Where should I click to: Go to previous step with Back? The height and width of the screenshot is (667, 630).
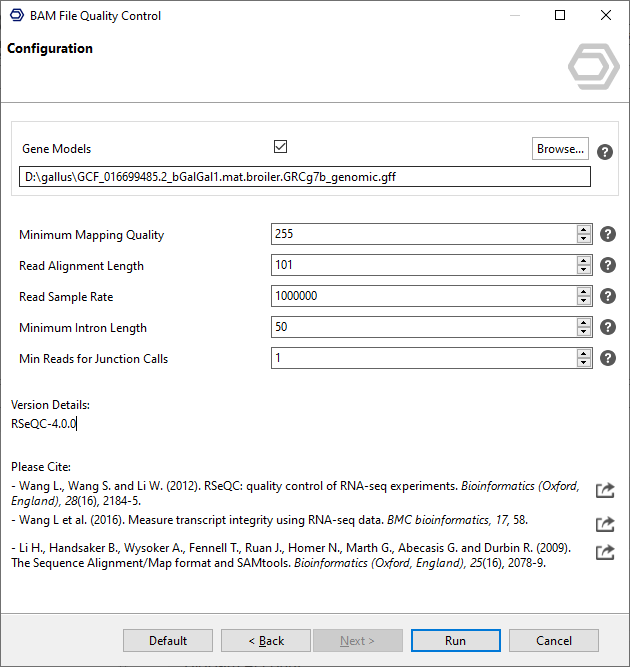click(x=266, y=641)
